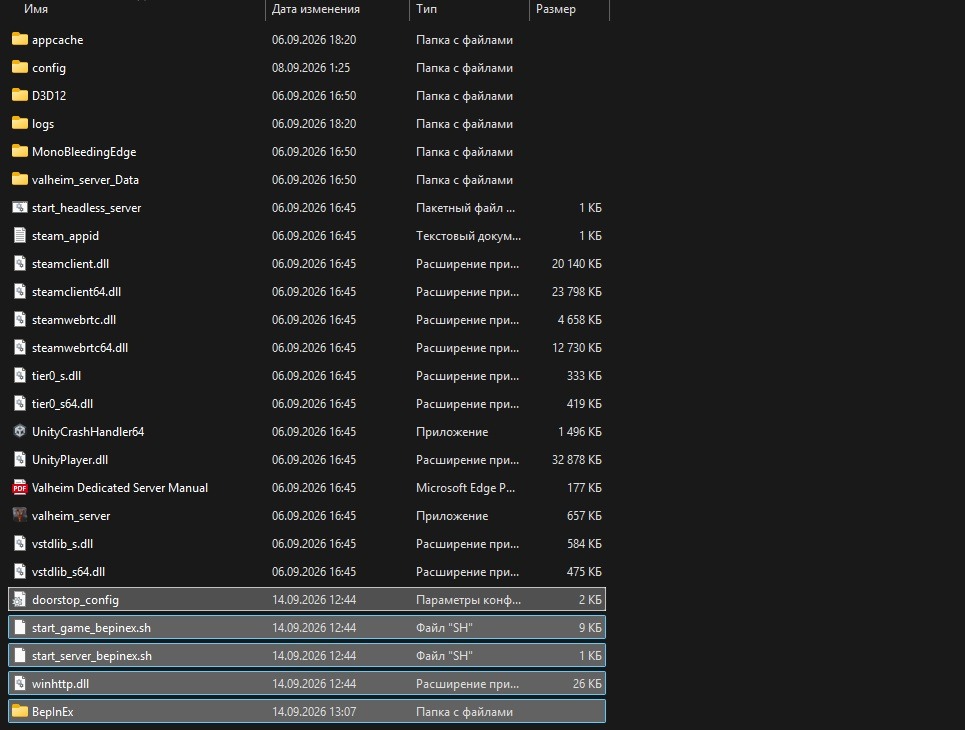Click the BepInEx folder icon
The image size is (965, 730).
point(20,712)
